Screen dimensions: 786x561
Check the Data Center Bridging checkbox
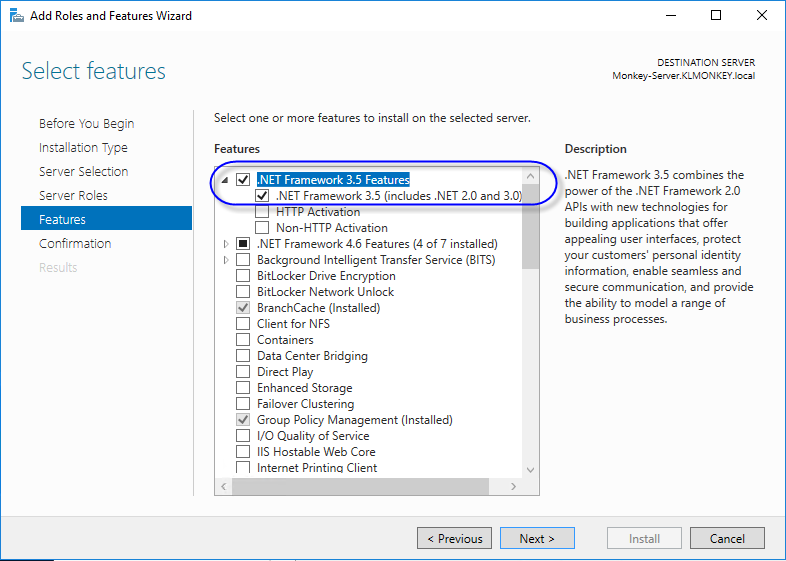coord(243,356)
